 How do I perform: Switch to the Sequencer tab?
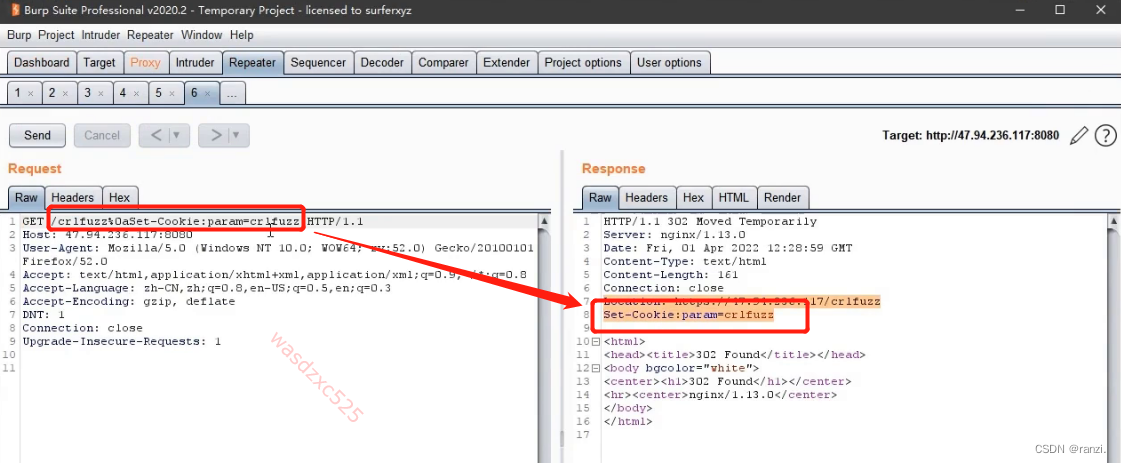(x=318, y=62)
